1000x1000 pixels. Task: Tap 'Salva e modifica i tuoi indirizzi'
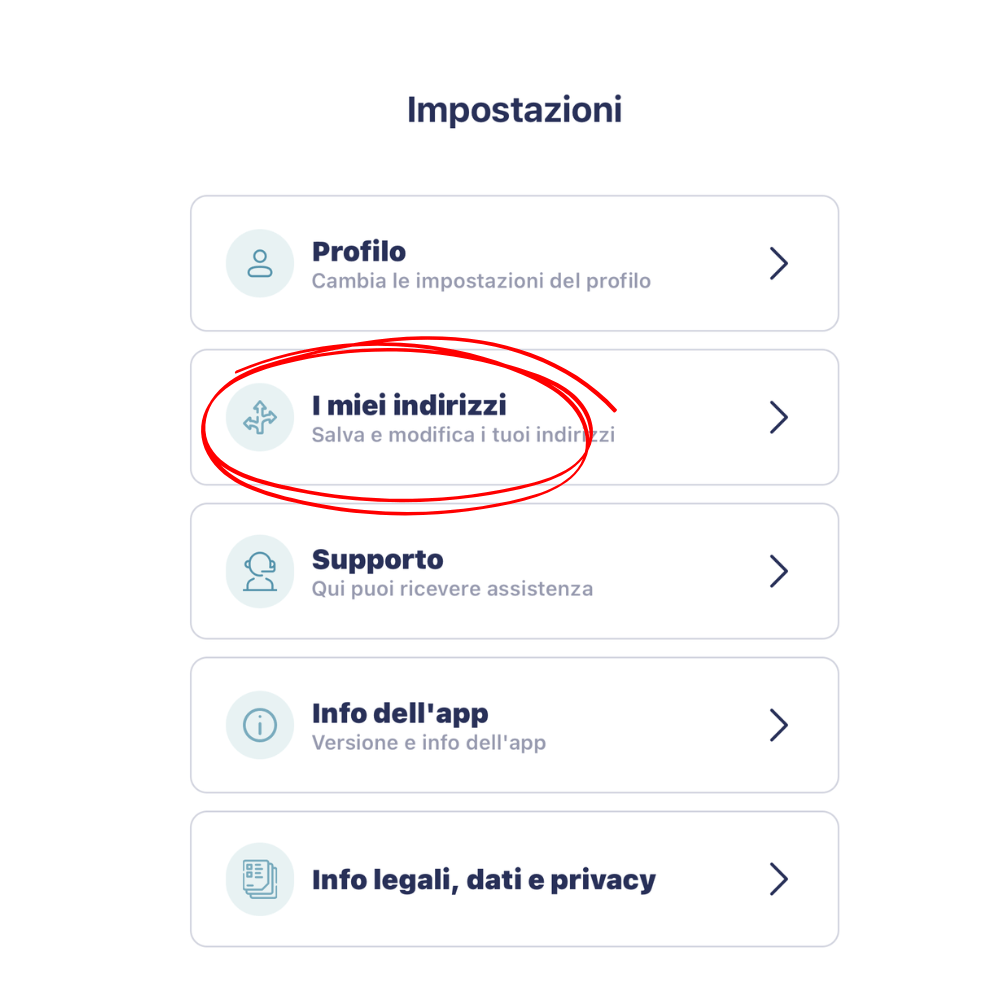pos(463,435)
